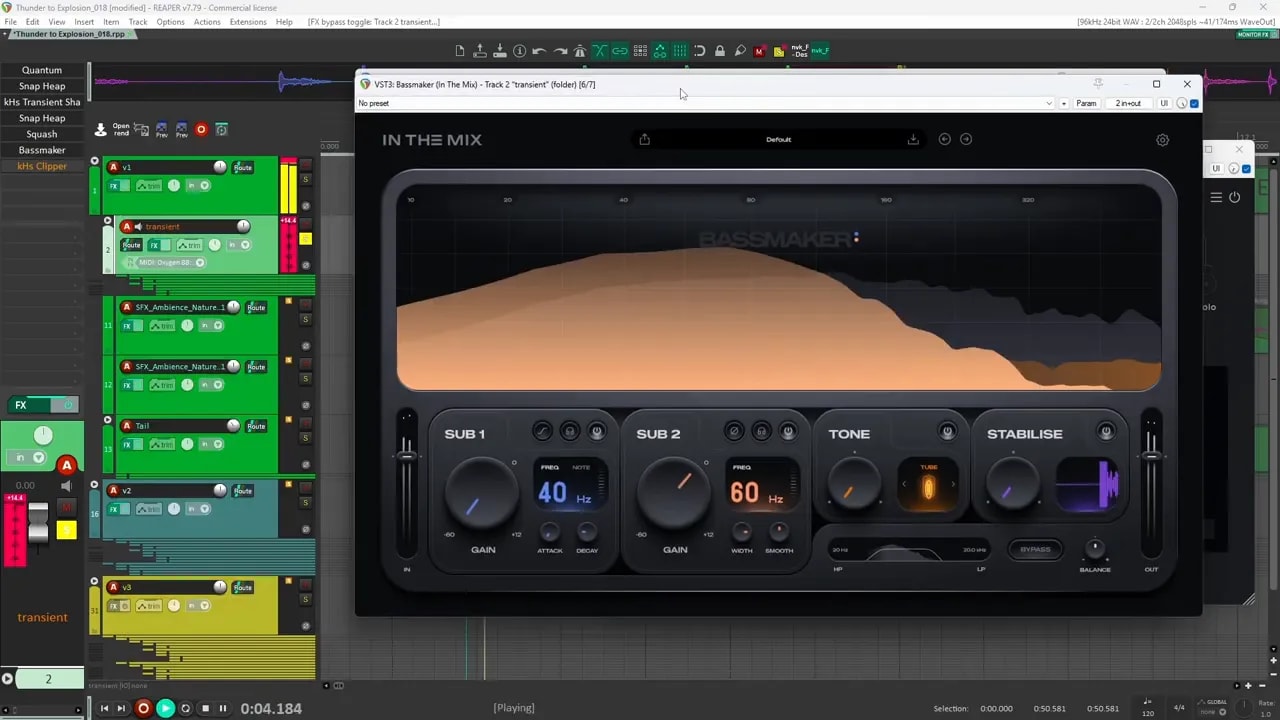Viewport: 1280px width, 720px height.
Task: Click the Sub 2 Gain knob
Action: (x=674, y=495)
